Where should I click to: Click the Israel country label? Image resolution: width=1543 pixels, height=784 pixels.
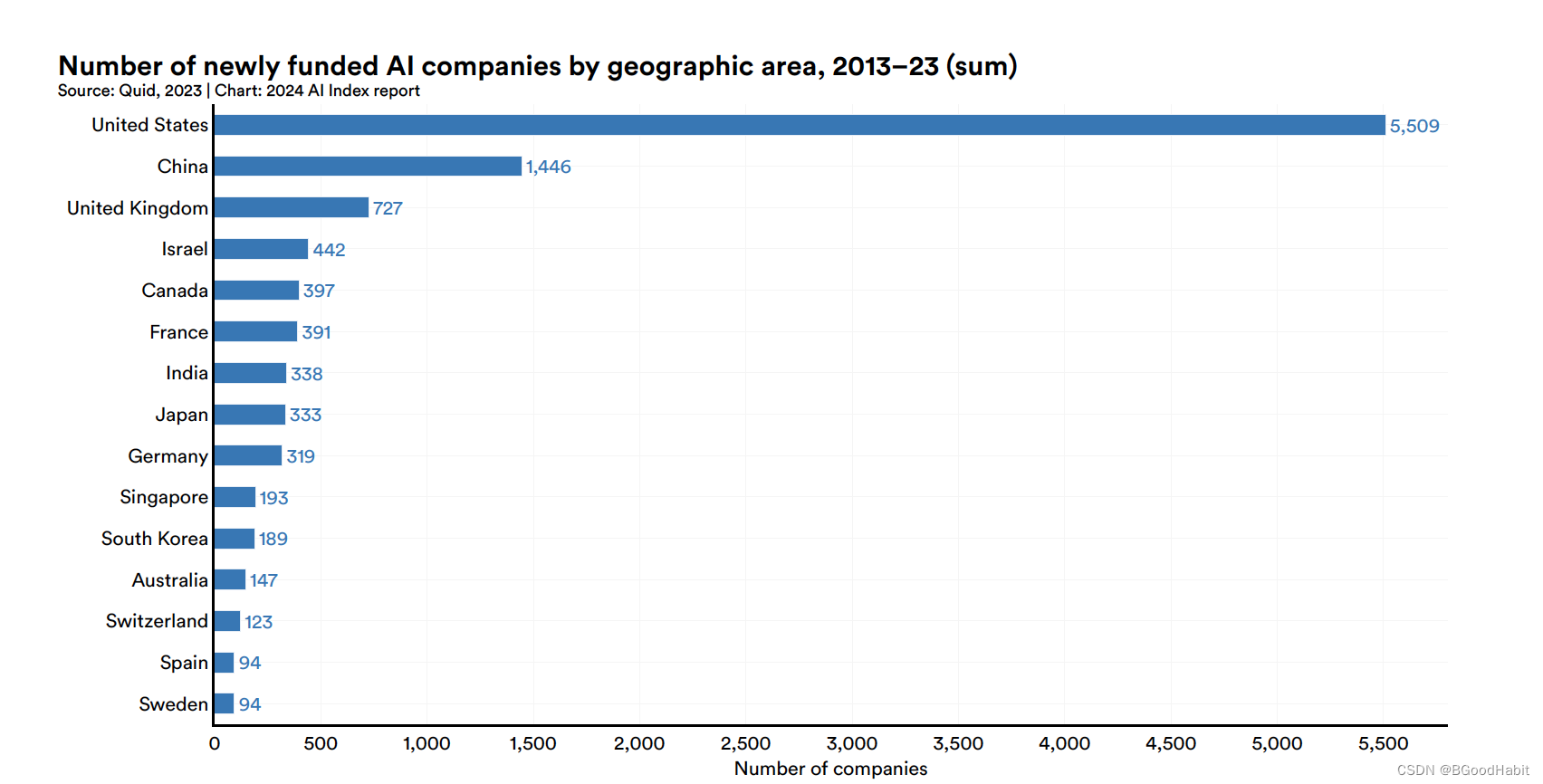tap(185, 249)
